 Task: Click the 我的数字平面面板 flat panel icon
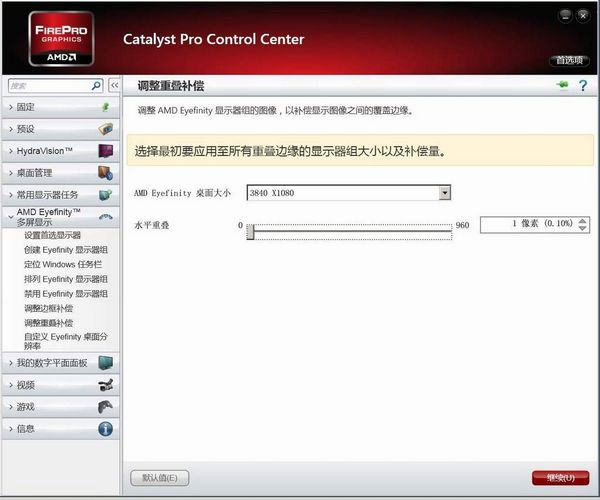tap(106, 363)
